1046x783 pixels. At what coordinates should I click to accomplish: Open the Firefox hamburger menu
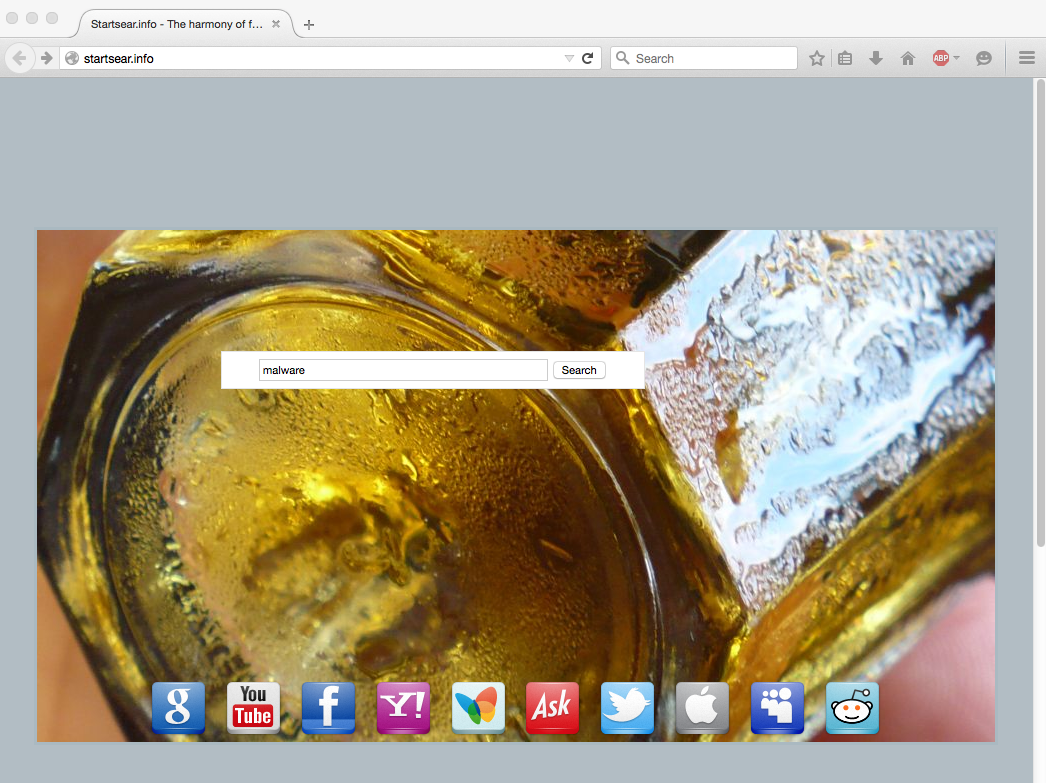pyautogui.click(x=1026, y=59)
